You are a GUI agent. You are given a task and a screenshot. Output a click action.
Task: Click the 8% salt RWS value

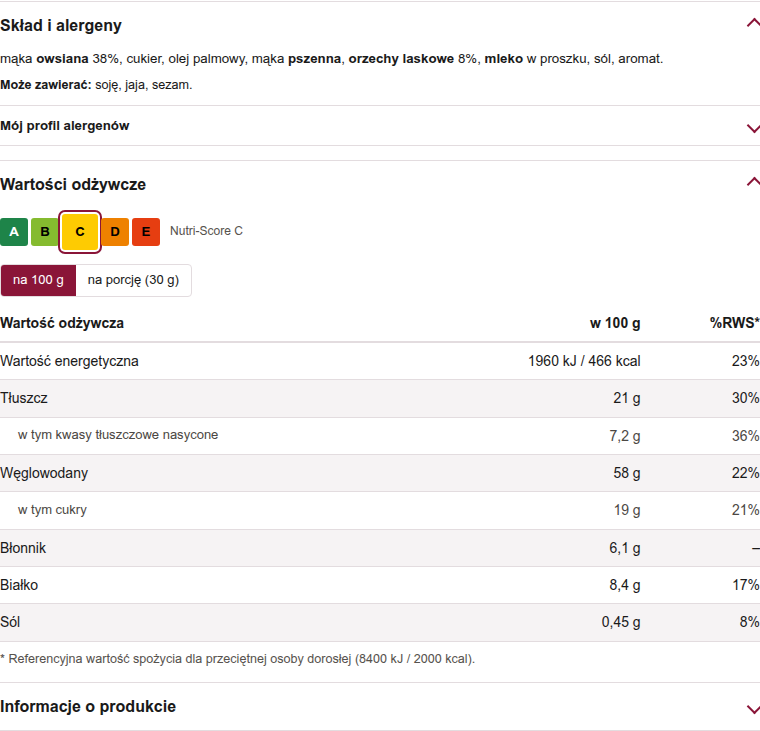pyautogui.click(x=749, y=622)
